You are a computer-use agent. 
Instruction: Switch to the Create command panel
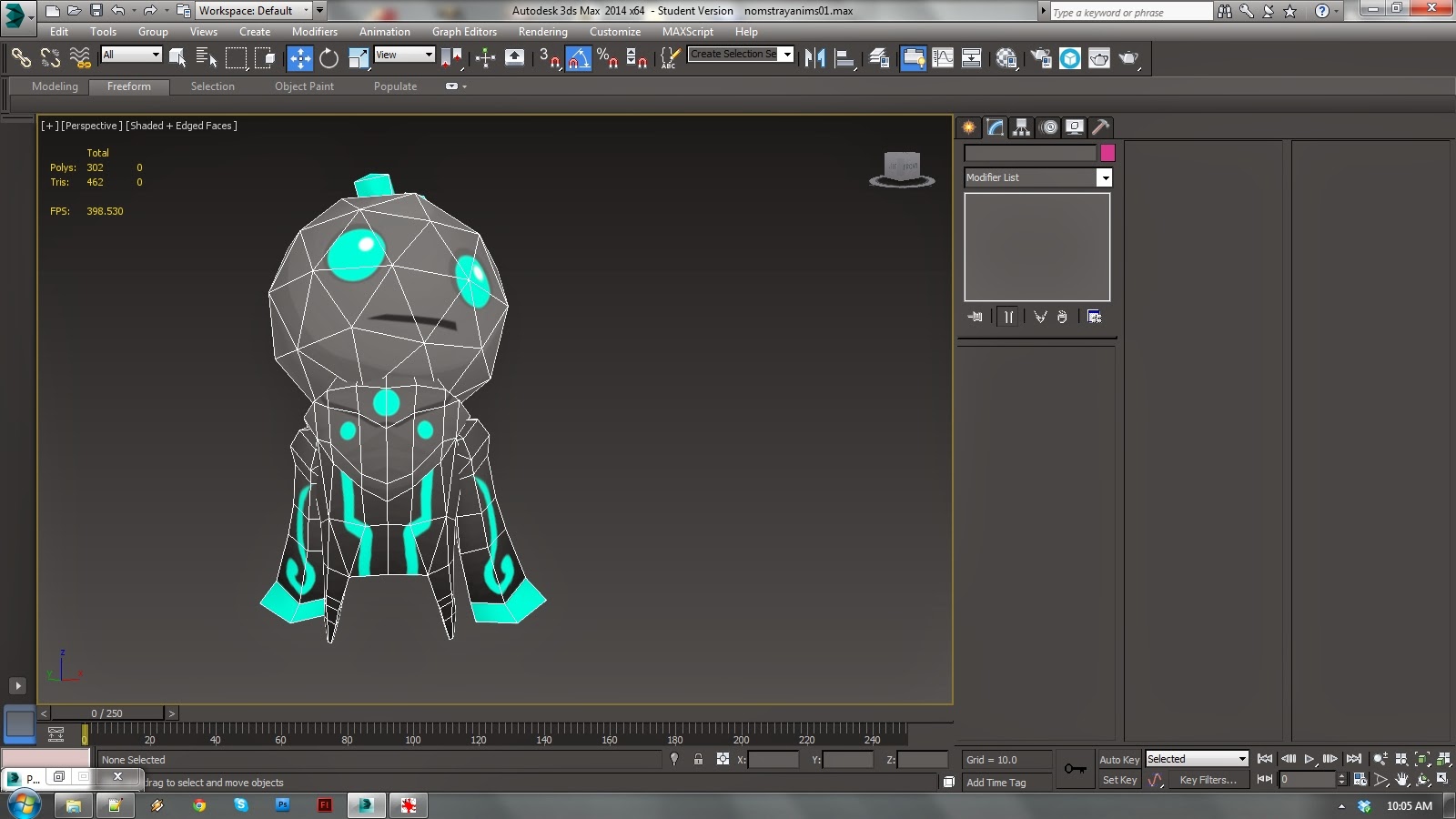[967, 127]
